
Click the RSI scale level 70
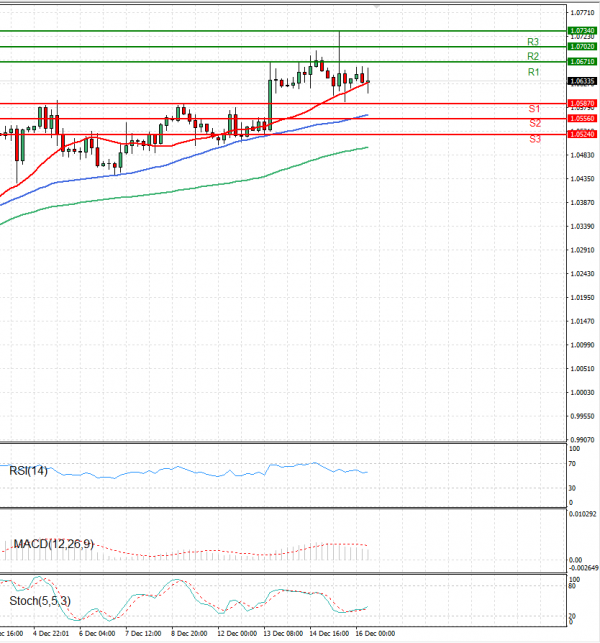point(572,464)
